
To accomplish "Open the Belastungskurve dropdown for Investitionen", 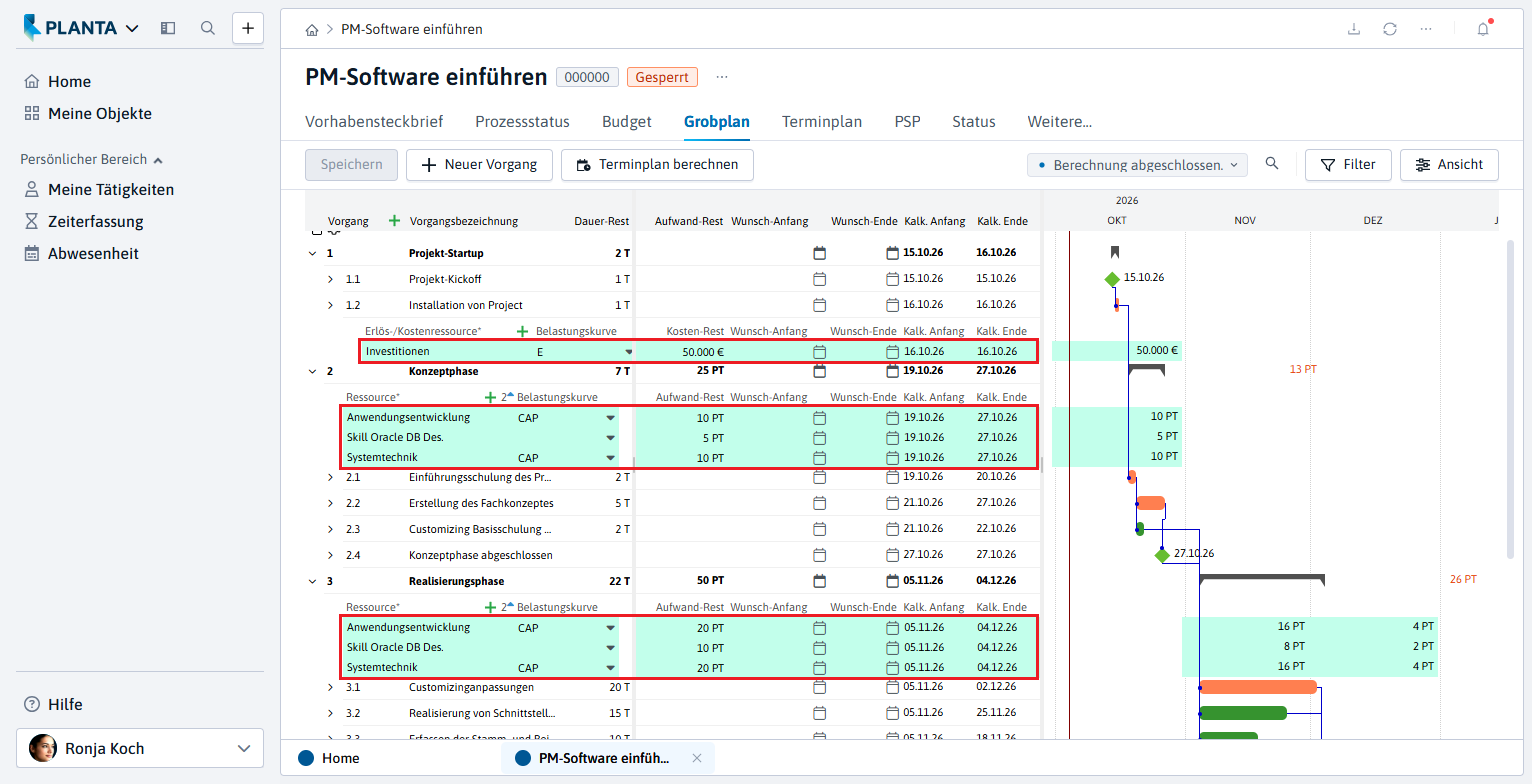I will pos(629,352).
